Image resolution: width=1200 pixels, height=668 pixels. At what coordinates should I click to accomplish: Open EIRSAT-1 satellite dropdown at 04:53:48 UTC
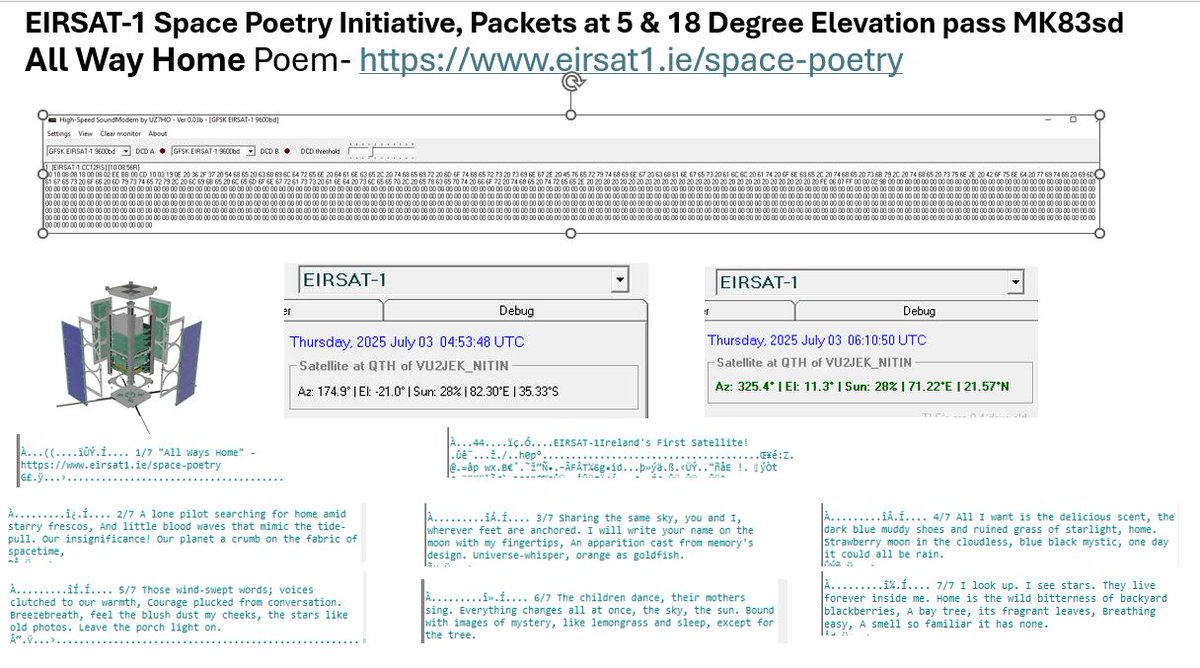620,279
